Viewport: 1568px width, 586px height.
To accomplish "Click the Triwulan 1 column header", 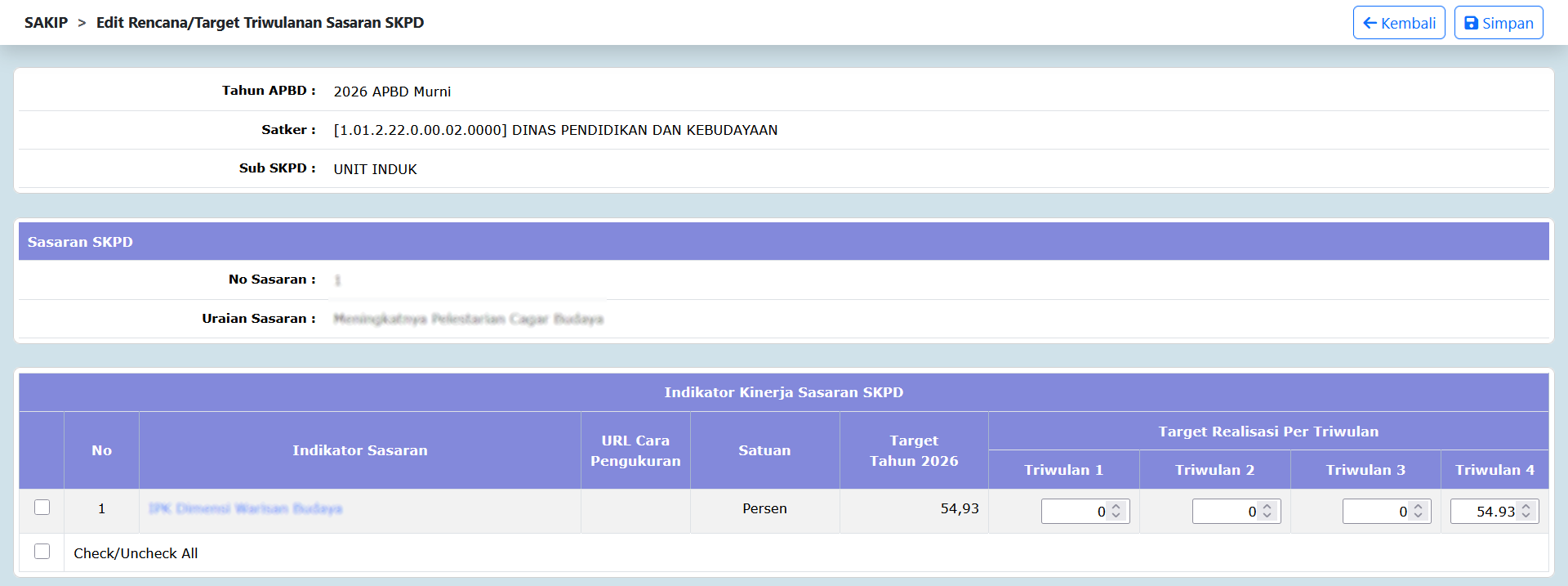I will tap(1063, 470).
